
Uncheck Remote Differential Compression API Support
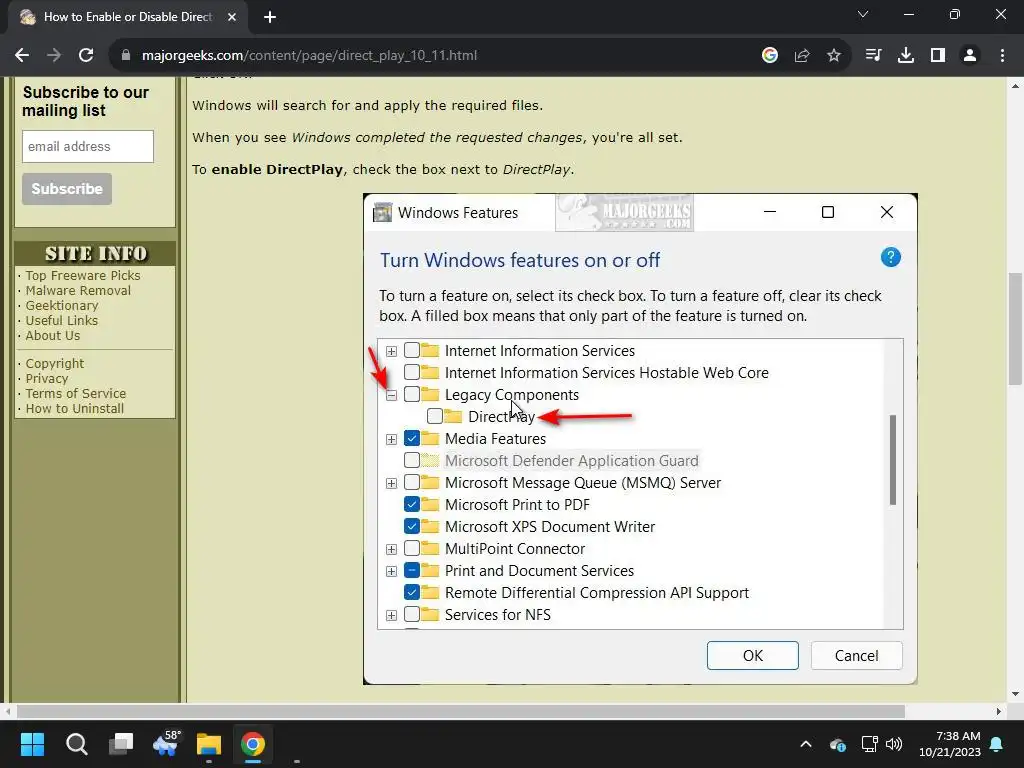(411, 592)
